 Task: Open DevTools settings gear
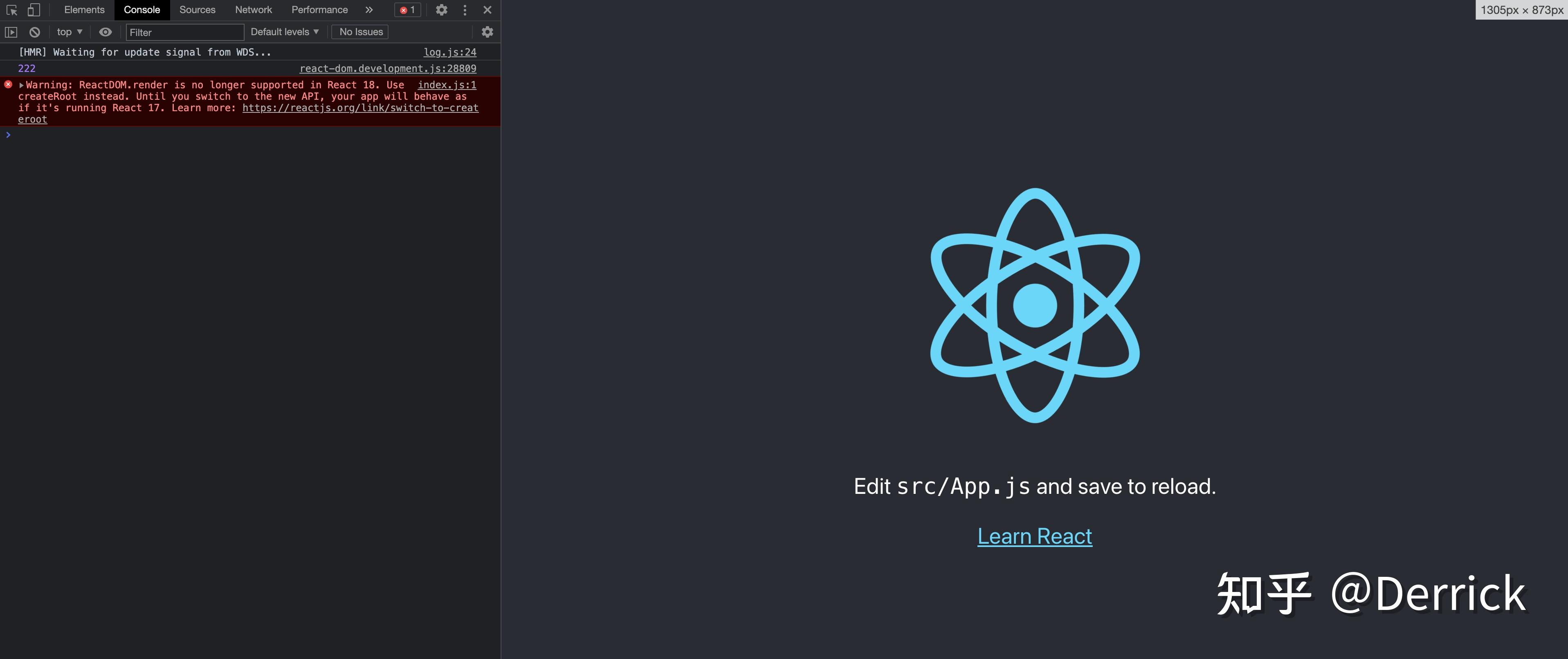click(441, 10)
